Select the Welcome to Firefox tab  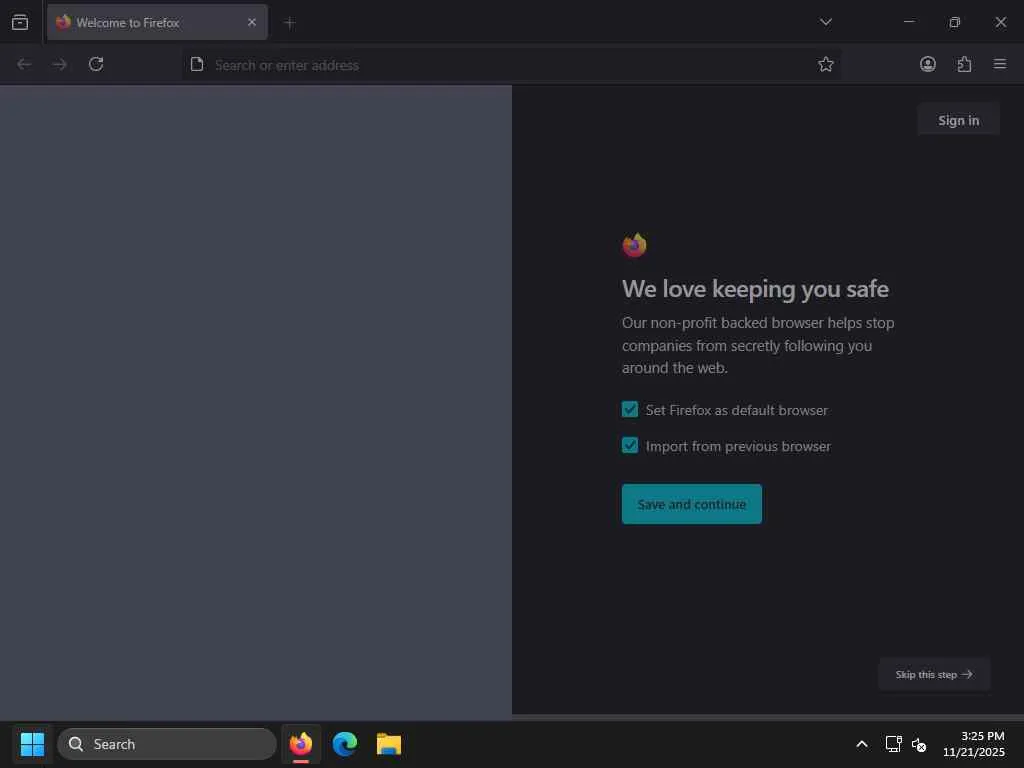tap(157, 22)
